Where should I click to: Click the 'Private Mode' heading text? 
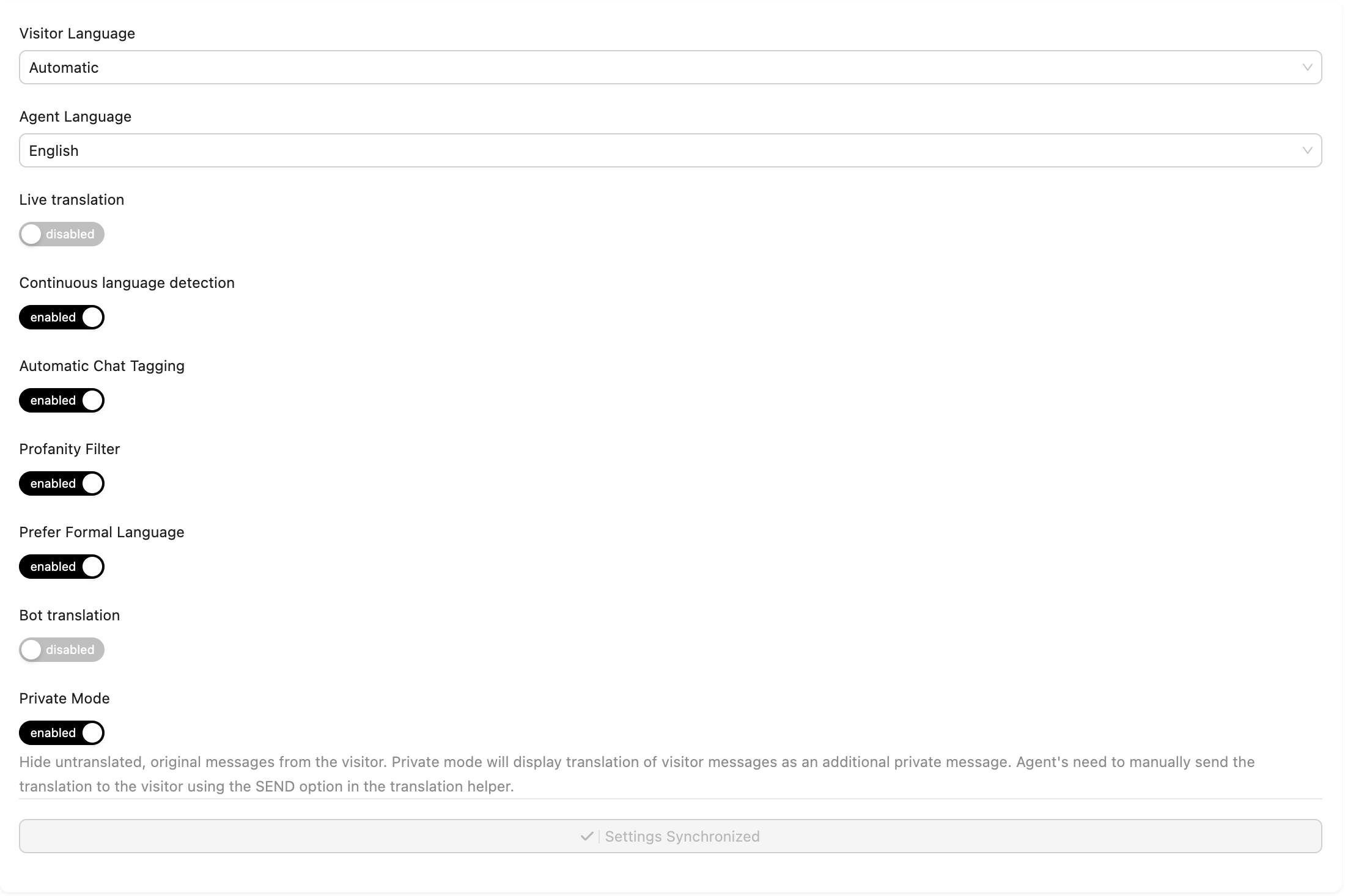pos(64,699)
